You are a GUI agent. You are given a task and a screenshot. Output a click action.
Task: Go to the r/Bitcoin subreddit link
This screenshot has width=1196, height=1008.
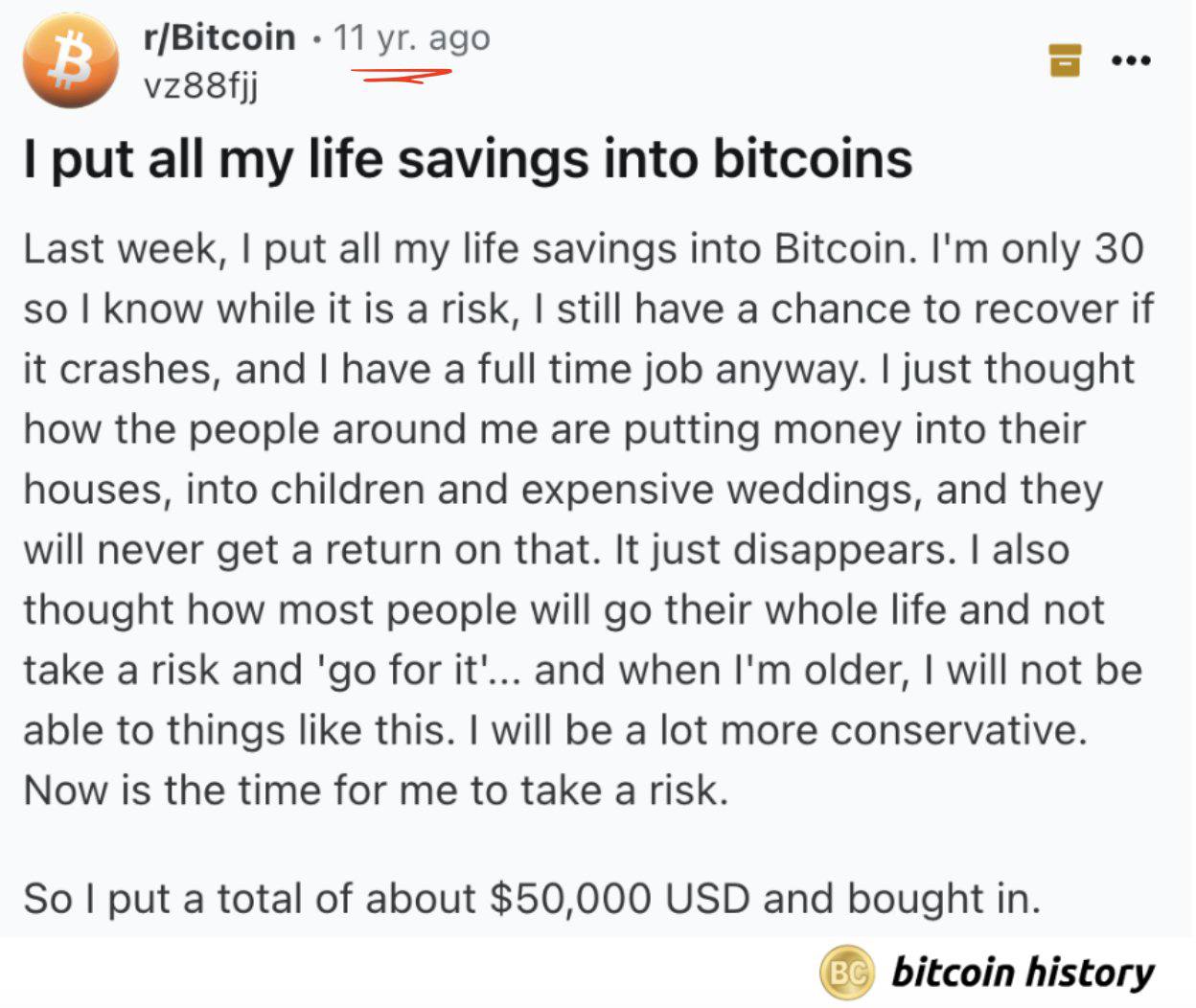[x=219, y=37]
